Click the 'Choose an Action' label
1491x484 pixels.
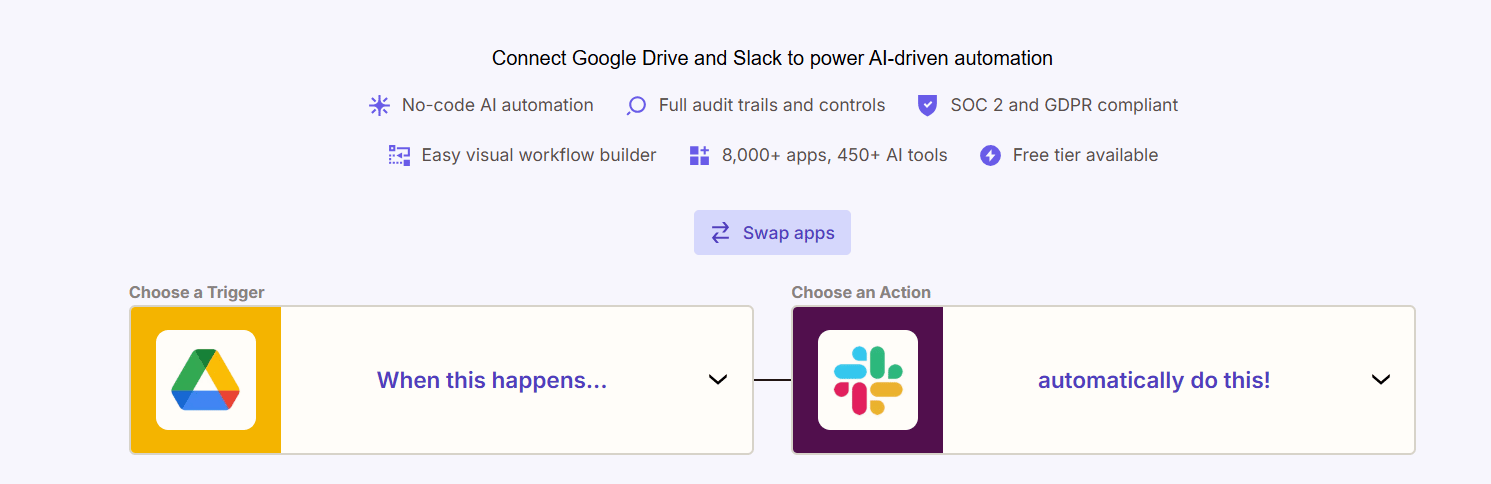click(x=861, y=292)
